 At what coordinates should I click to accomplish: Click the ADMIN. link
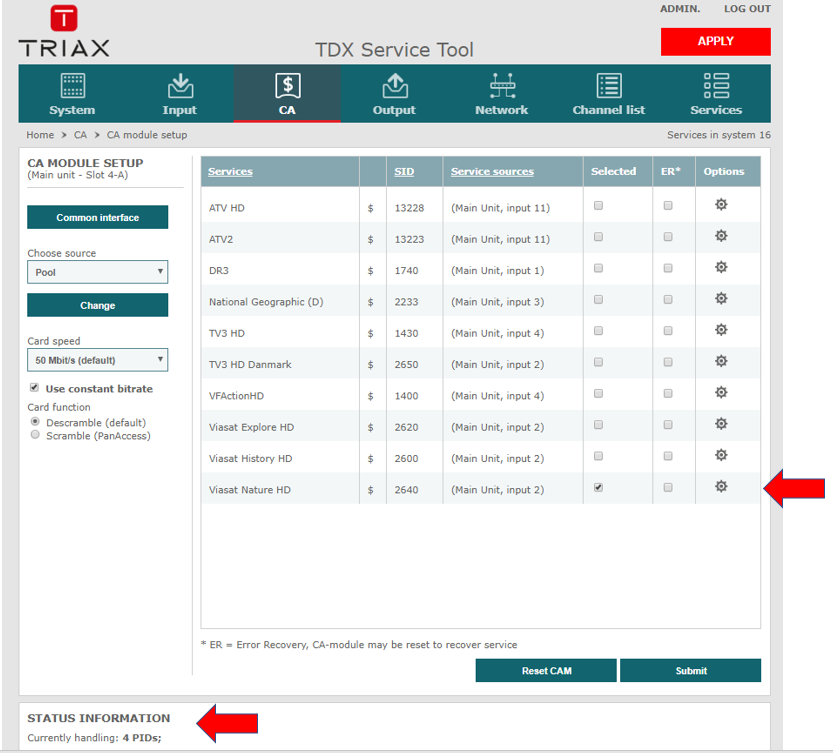coord(680,9)
